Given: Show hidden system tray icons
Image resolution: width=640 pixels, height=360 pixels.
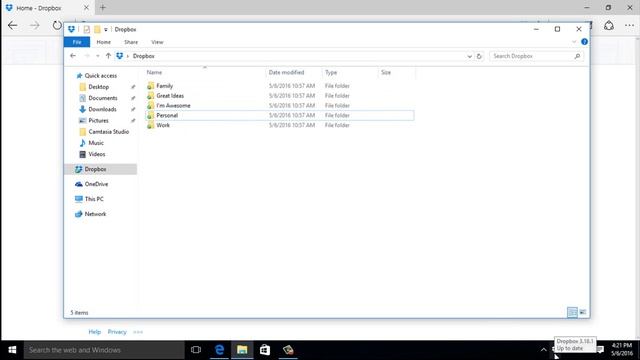Looking at the screenshot, I should coord(543,350).
